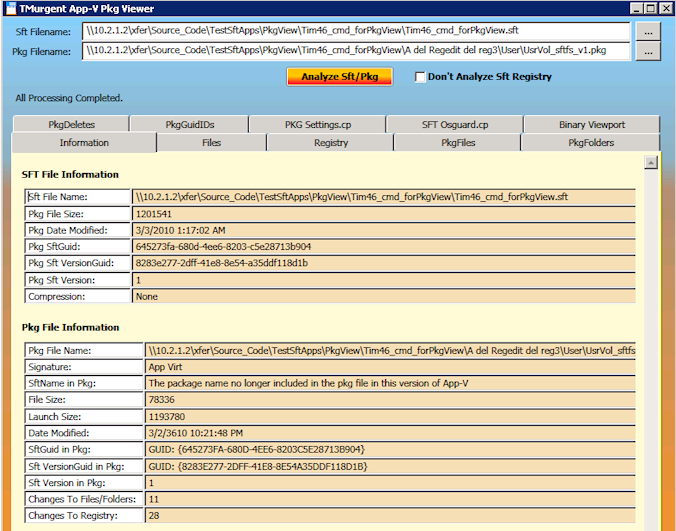Open the PkgDeletes tab
Image resolution: width=676 pixels, height=531 pixels.
coord(72,125)
